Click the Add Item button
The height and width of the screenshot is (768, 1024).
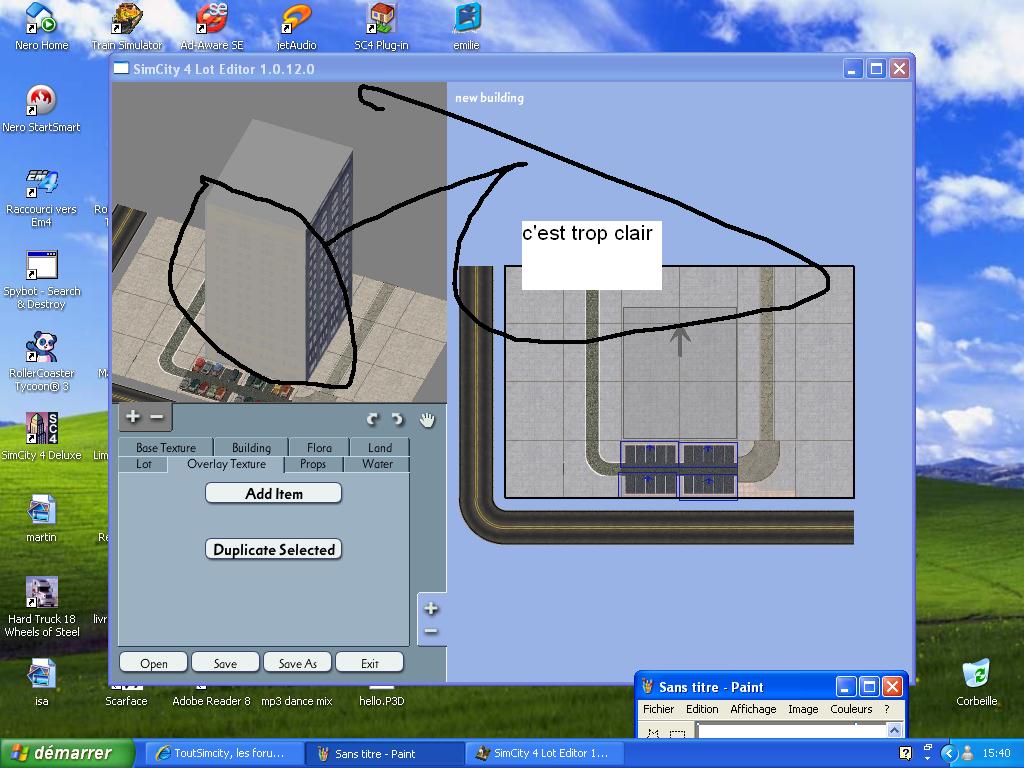(273, 493)
